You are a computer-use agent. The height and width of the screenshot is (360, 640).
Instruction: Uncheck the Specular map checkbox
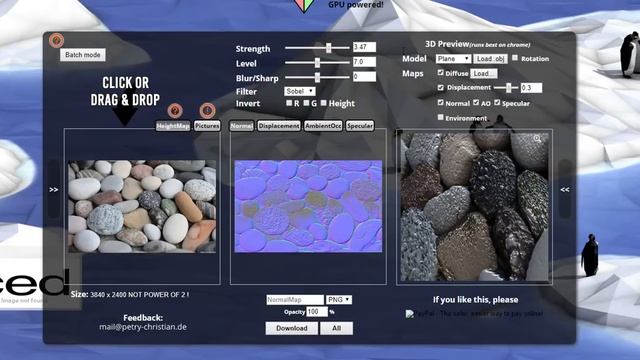tap(497, 102)
